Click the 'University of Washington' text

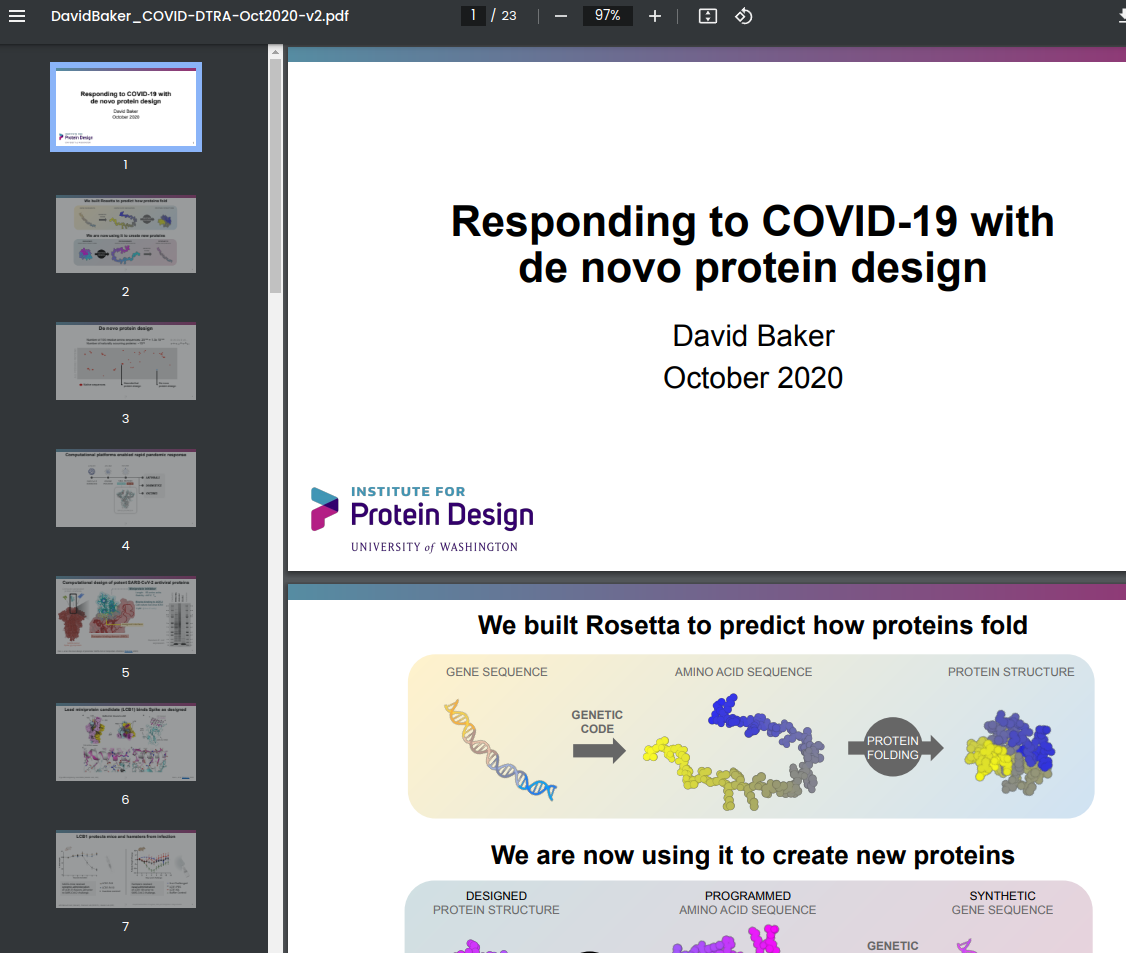[434, 547]
